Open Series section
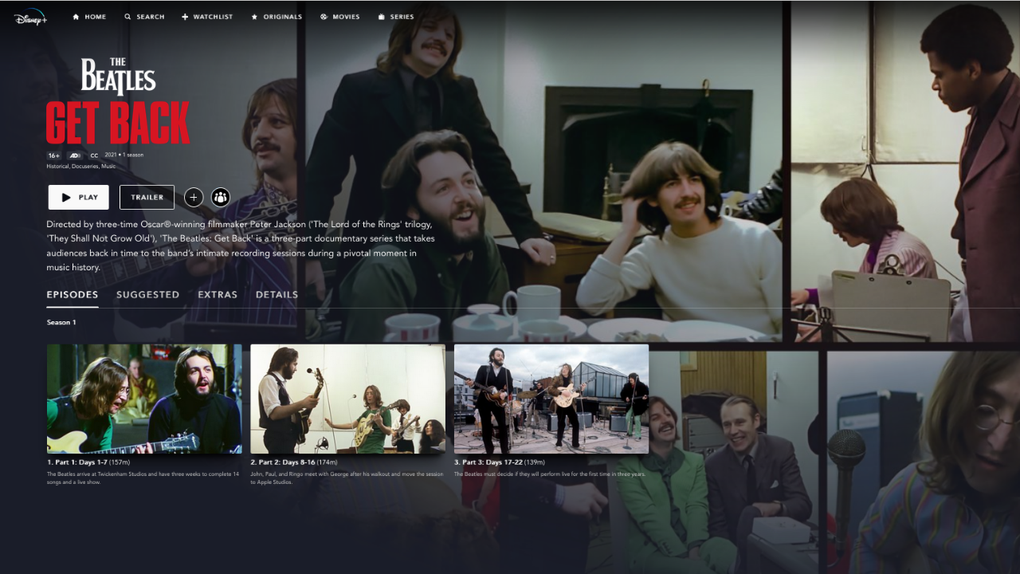 click(396, 17)
